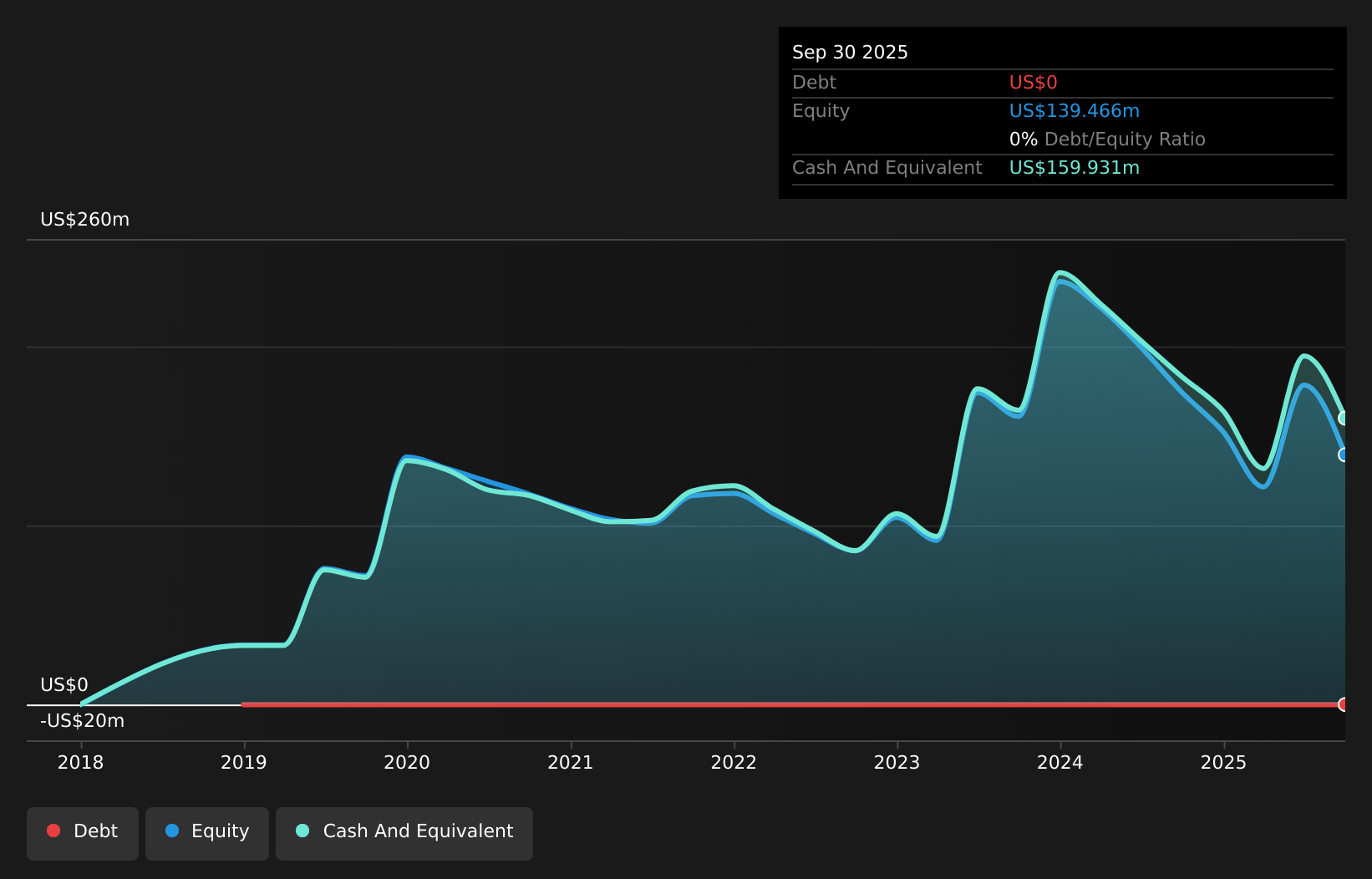Click the Equity tooltip row label

pyautogui.click(x=821, y=111)
